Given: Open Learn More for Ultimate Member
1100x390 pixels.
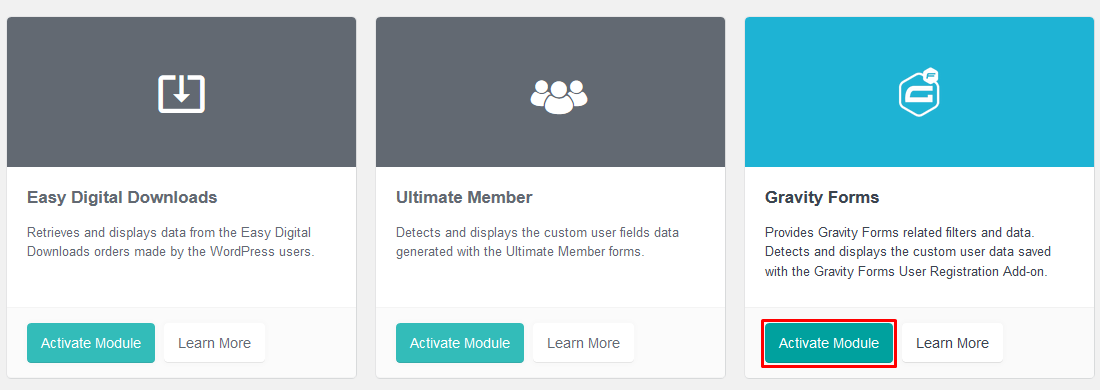Looking at the screenshot, I should point(583,343).
